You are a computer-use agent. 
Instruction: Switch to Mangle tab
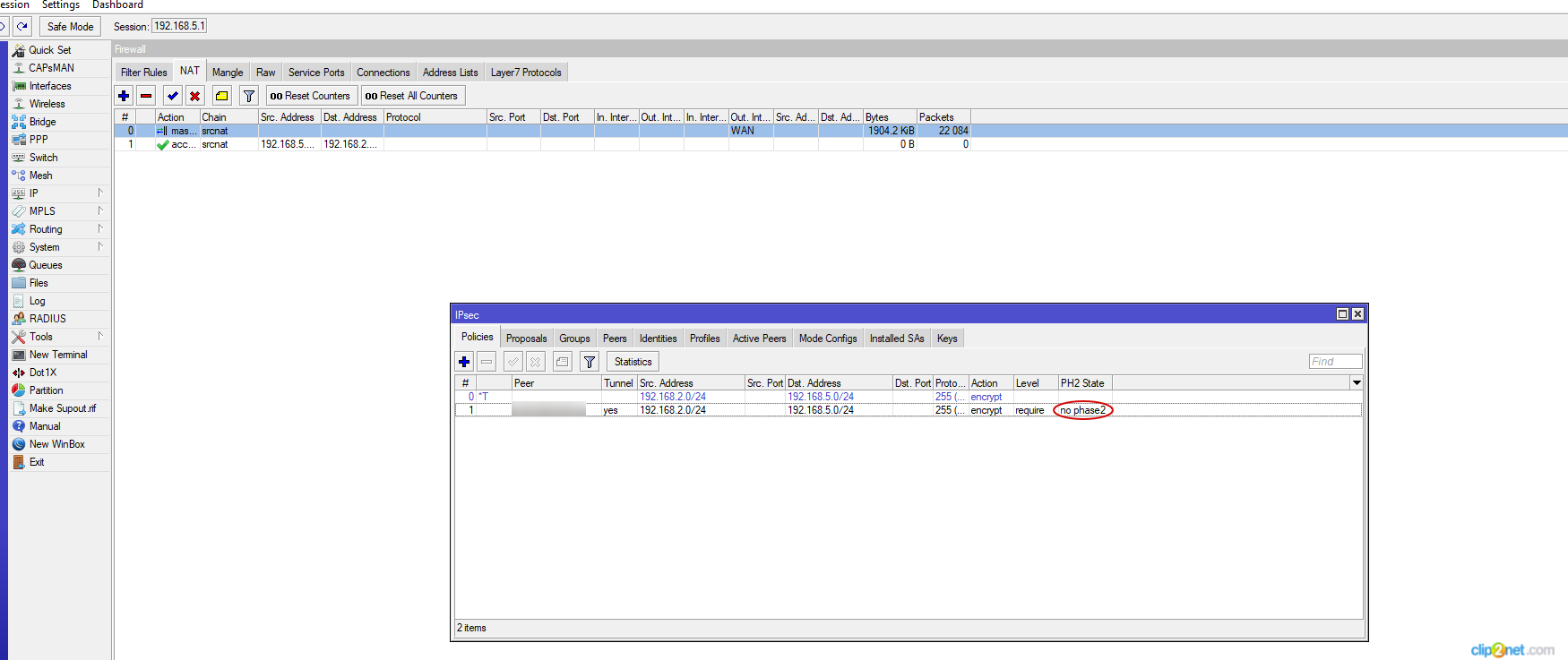[x=228, y=73]
